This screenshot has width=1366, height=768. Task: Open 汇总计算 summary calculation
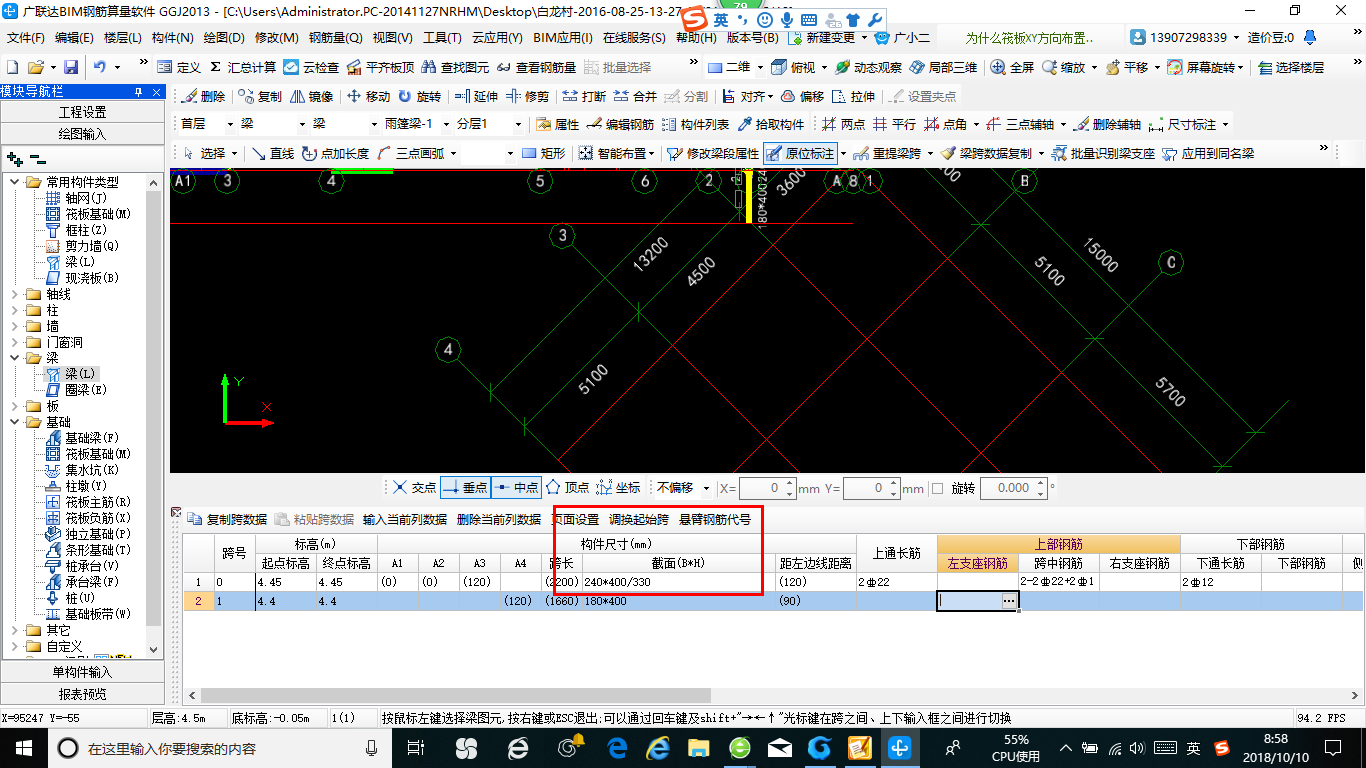[242, 67]
